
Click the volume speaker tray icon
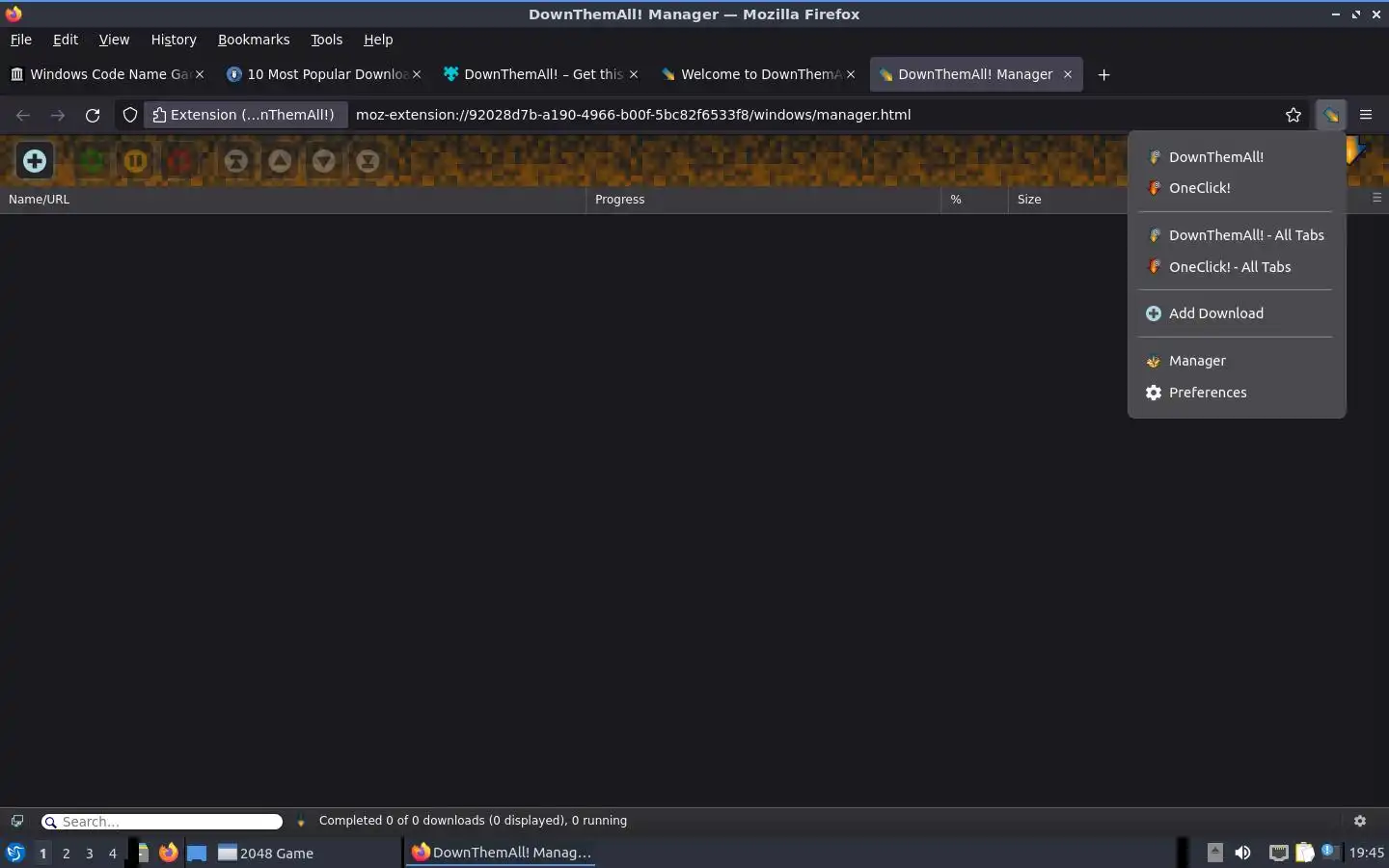tap(1243, 853)
